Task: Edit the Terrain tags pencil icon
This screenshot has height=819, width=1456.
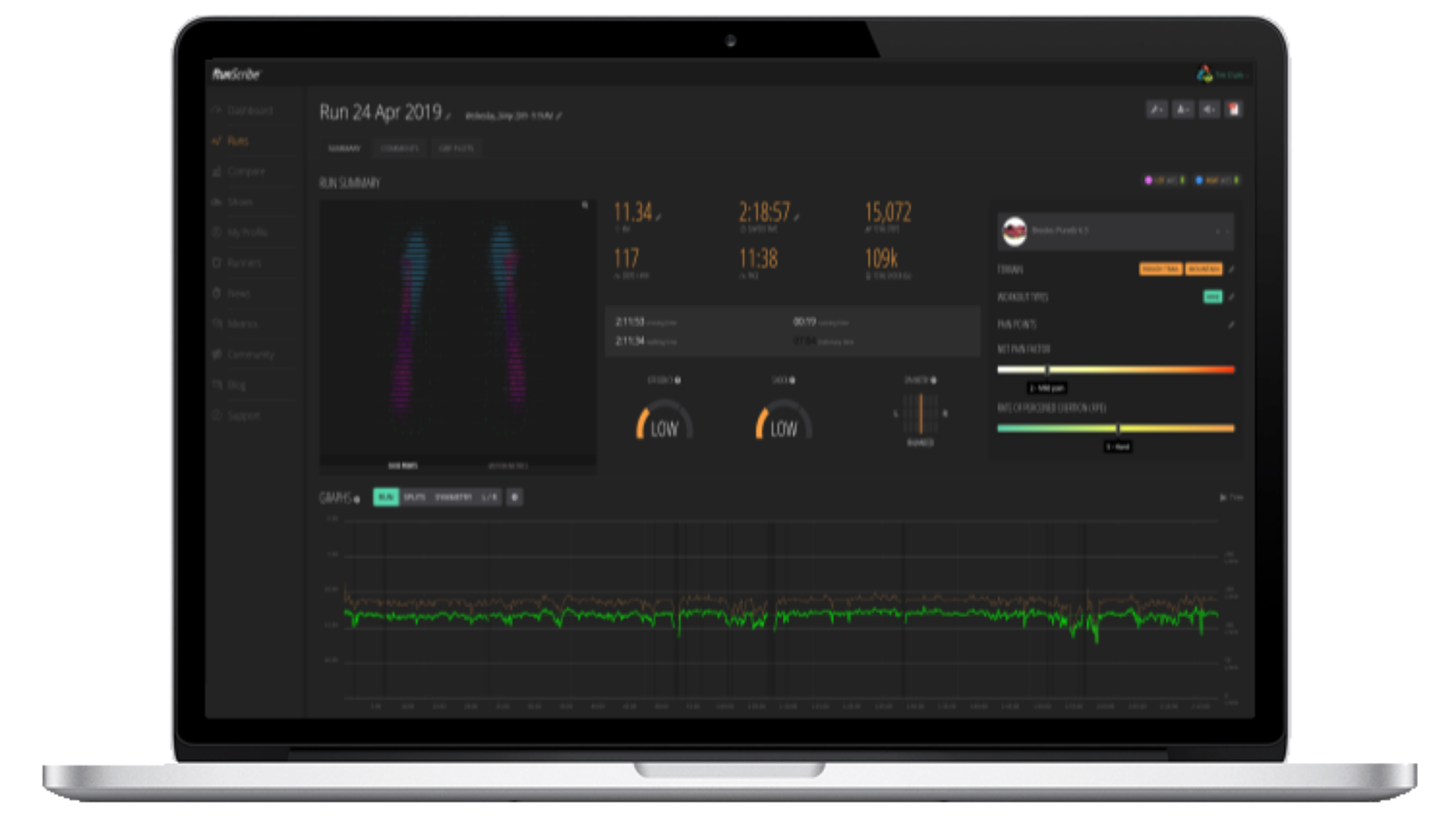Action: tap(1232, 269)
